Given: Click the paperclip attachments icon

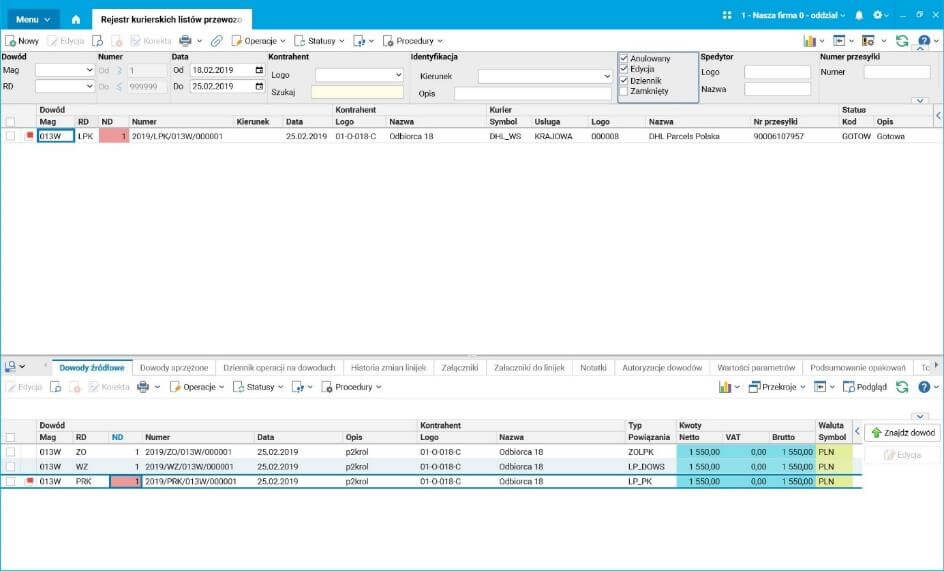Looking at the screenshot, I should pos(216,41).
